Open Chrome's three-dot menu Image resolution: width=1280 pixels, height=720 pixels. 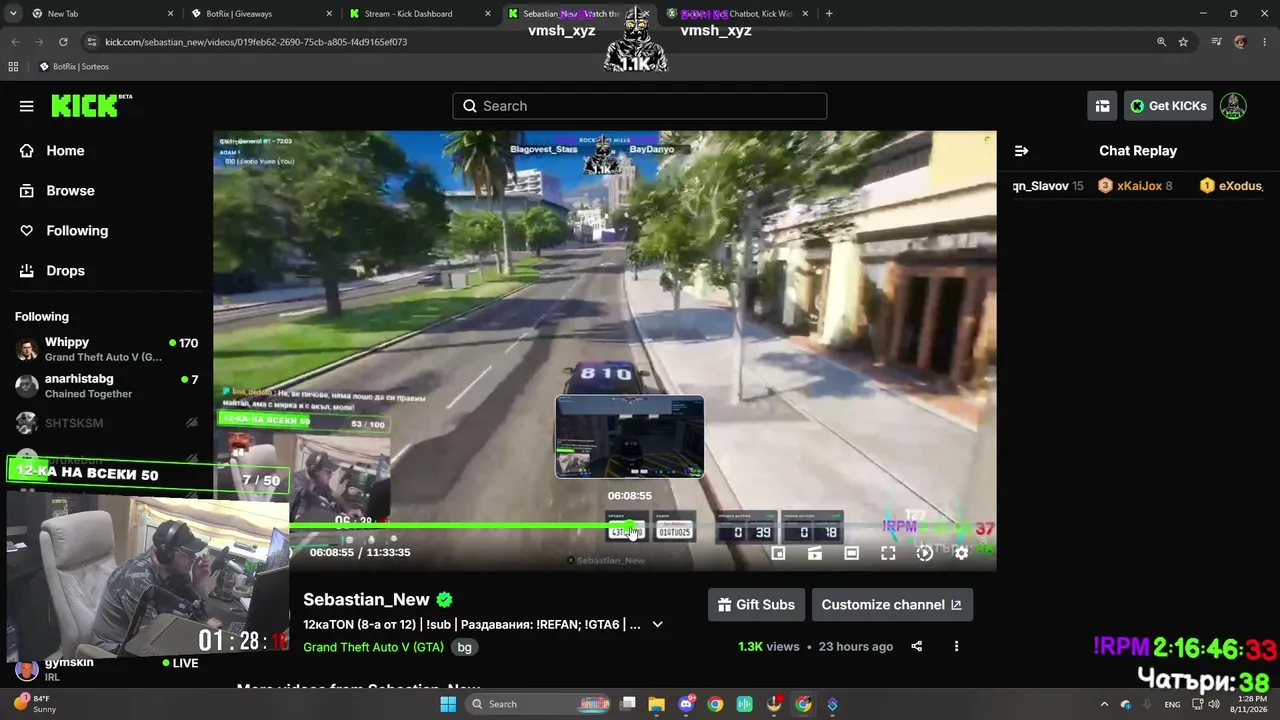(1264, 42)
